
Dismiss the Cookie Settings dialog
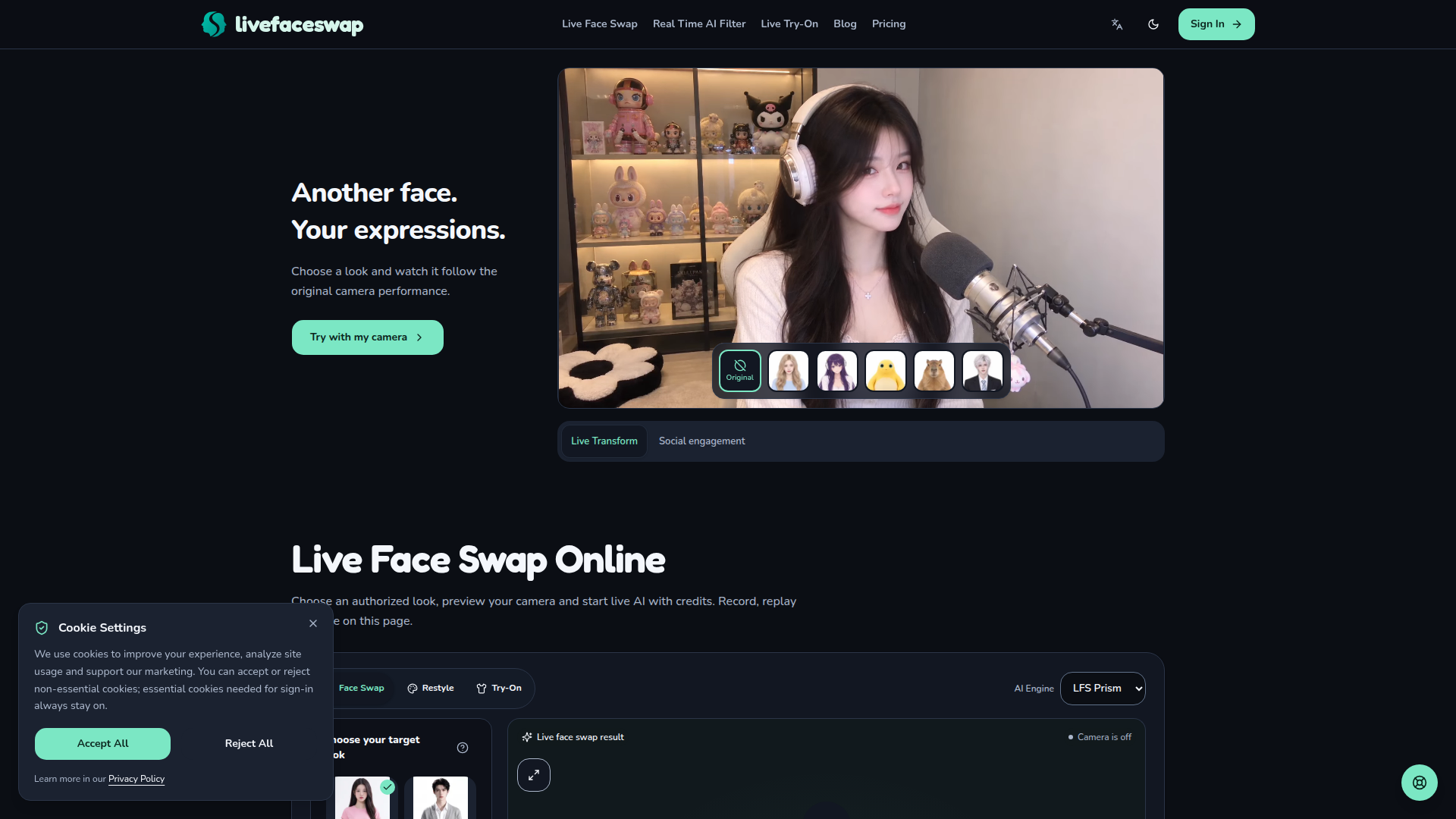pos(313,623)
